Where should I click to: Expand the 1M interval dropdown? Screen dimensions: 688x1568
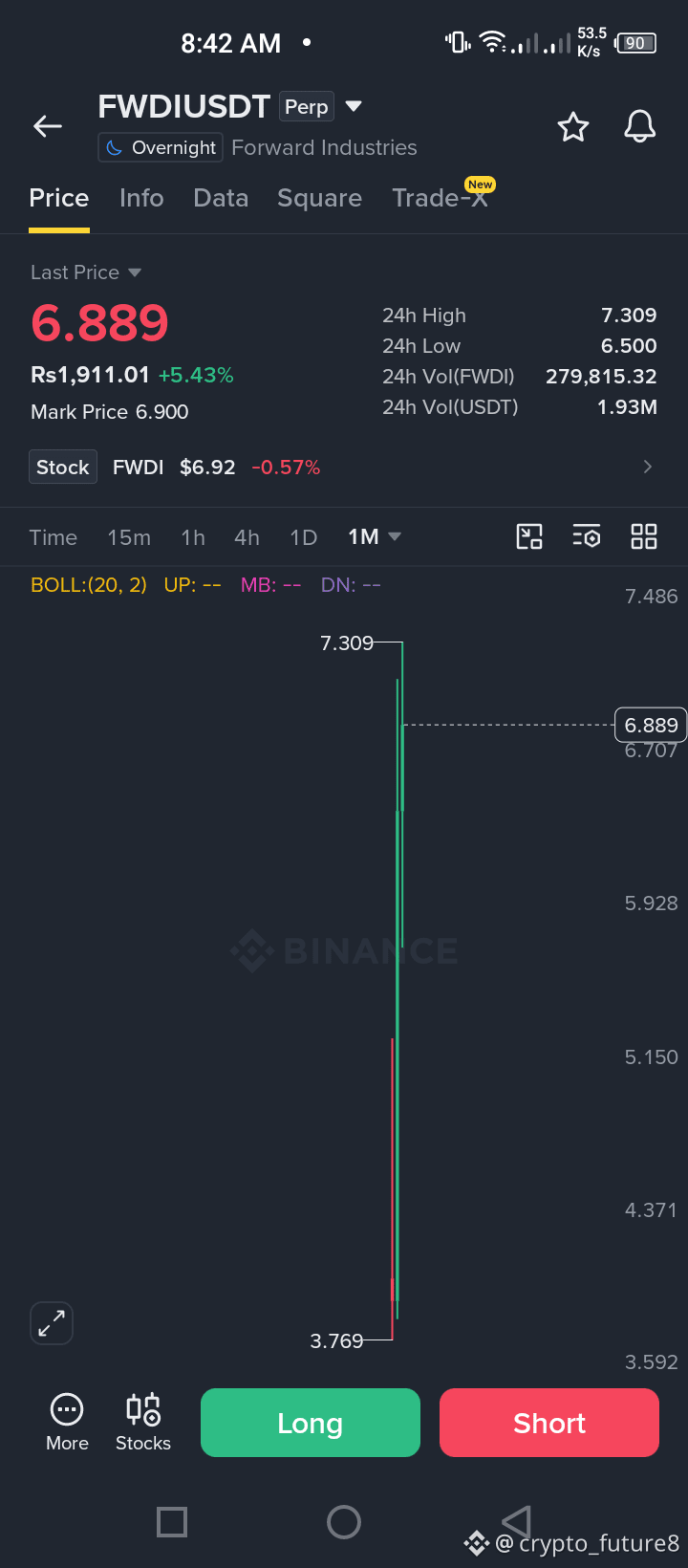pos(375,537)
